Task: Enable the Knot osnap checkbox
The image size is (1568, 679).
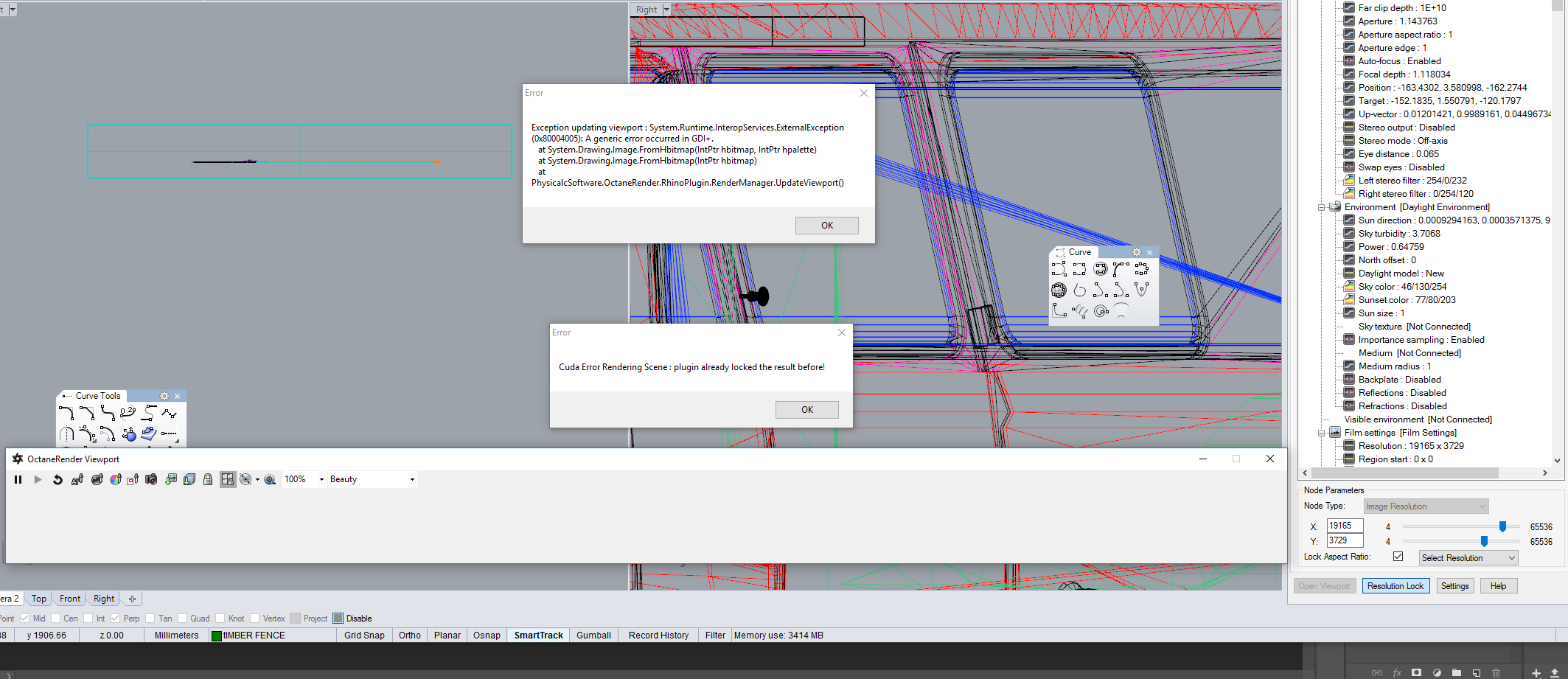Action: coord(220,619)
